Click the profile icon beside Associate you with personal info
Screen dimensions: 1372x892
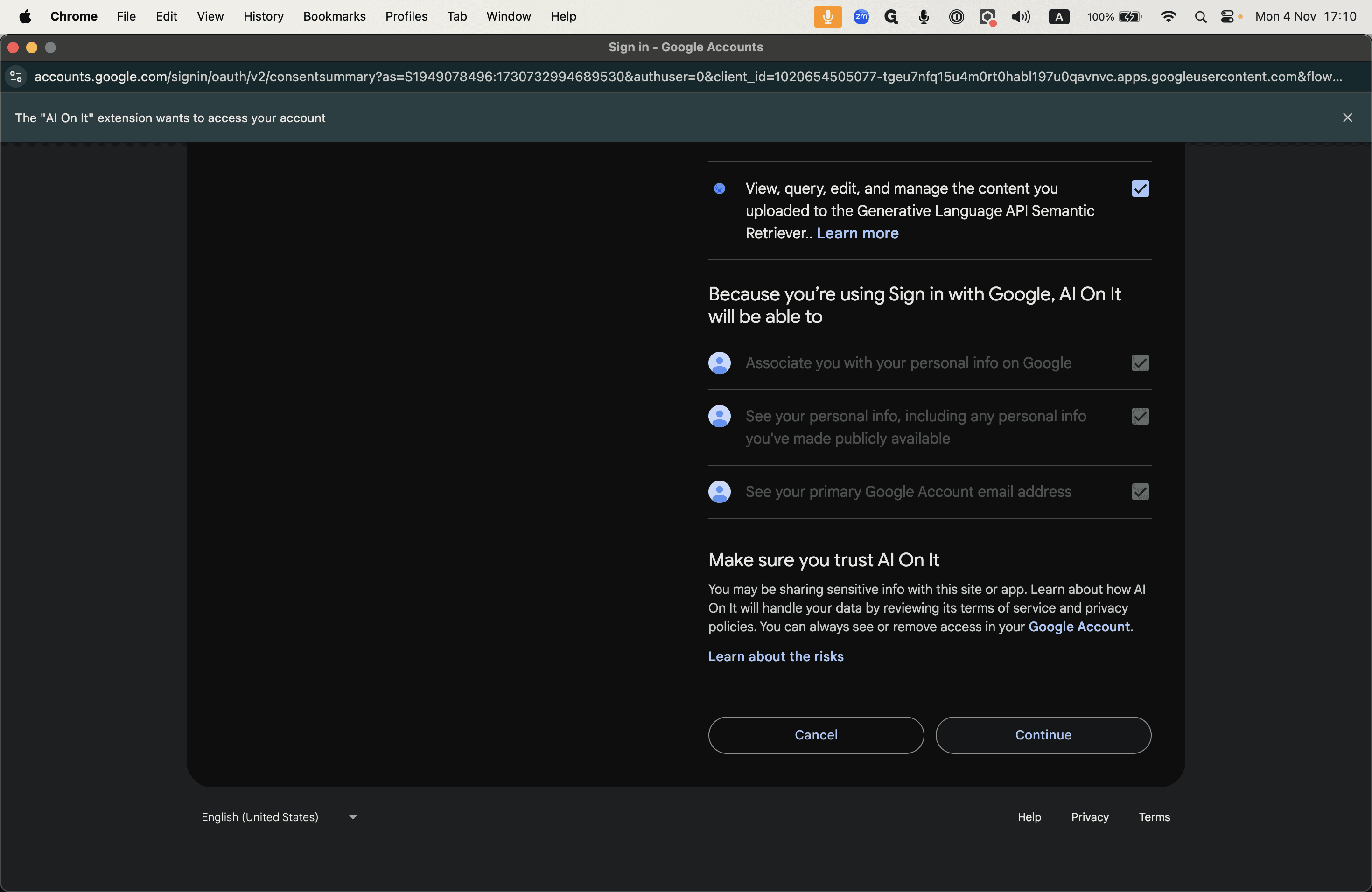[x=719, y=363]
